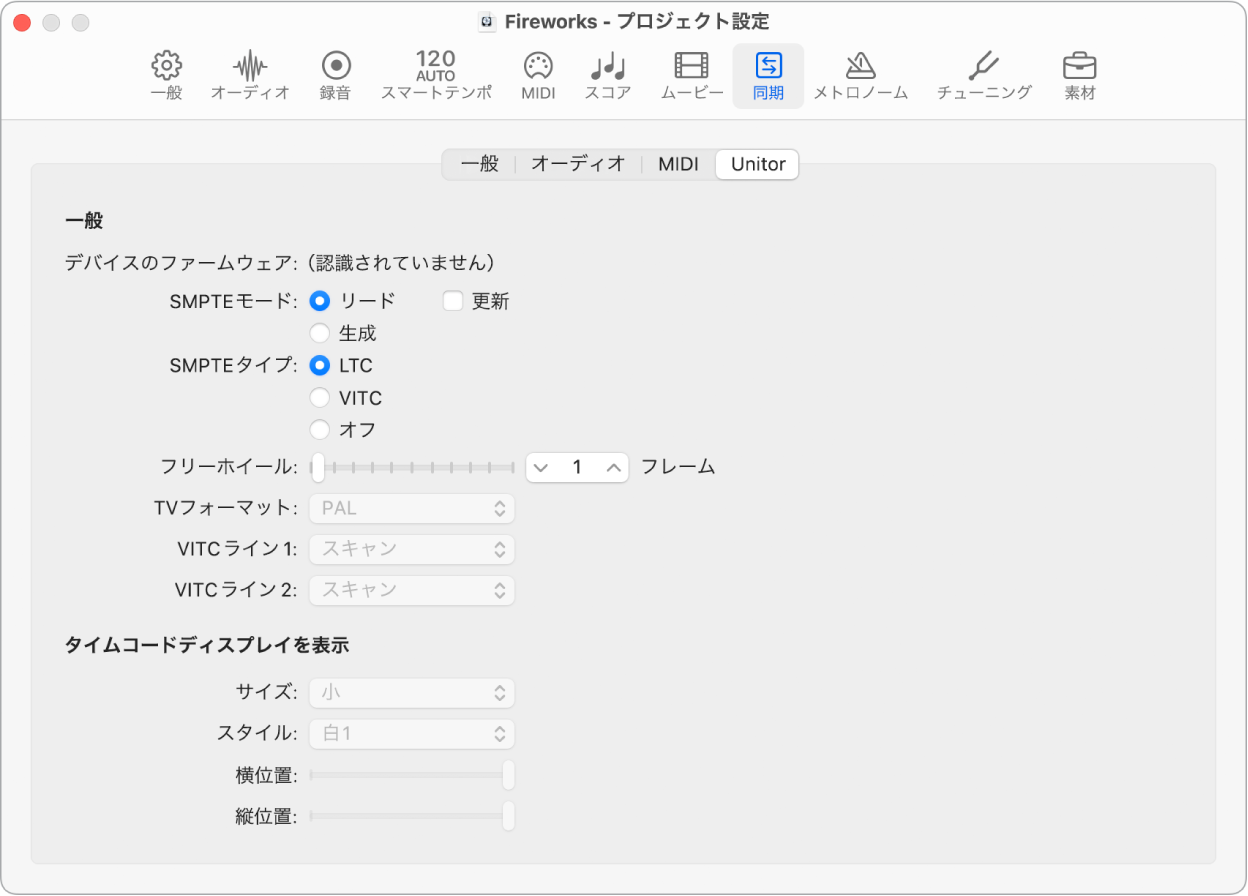Screen dimensions: 1248x896
Task: Open the スタイル dropdown under timecode display
Action: coord(411,733)
